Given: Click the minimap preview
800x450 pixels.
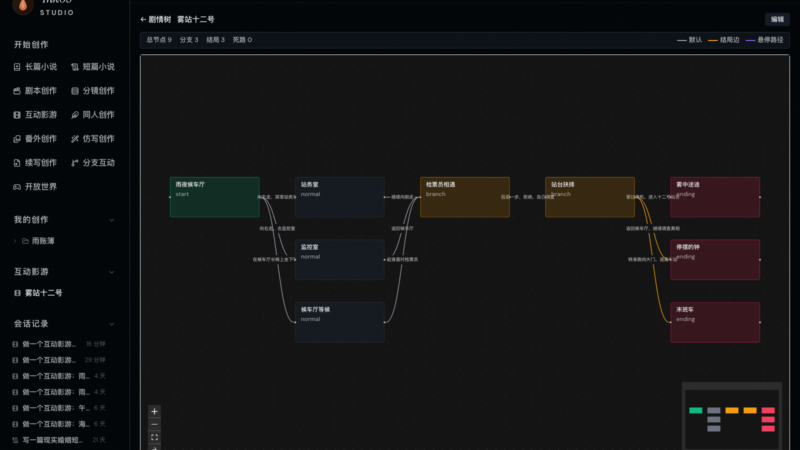Looking at the screenshot, I should tap(732, 416).
